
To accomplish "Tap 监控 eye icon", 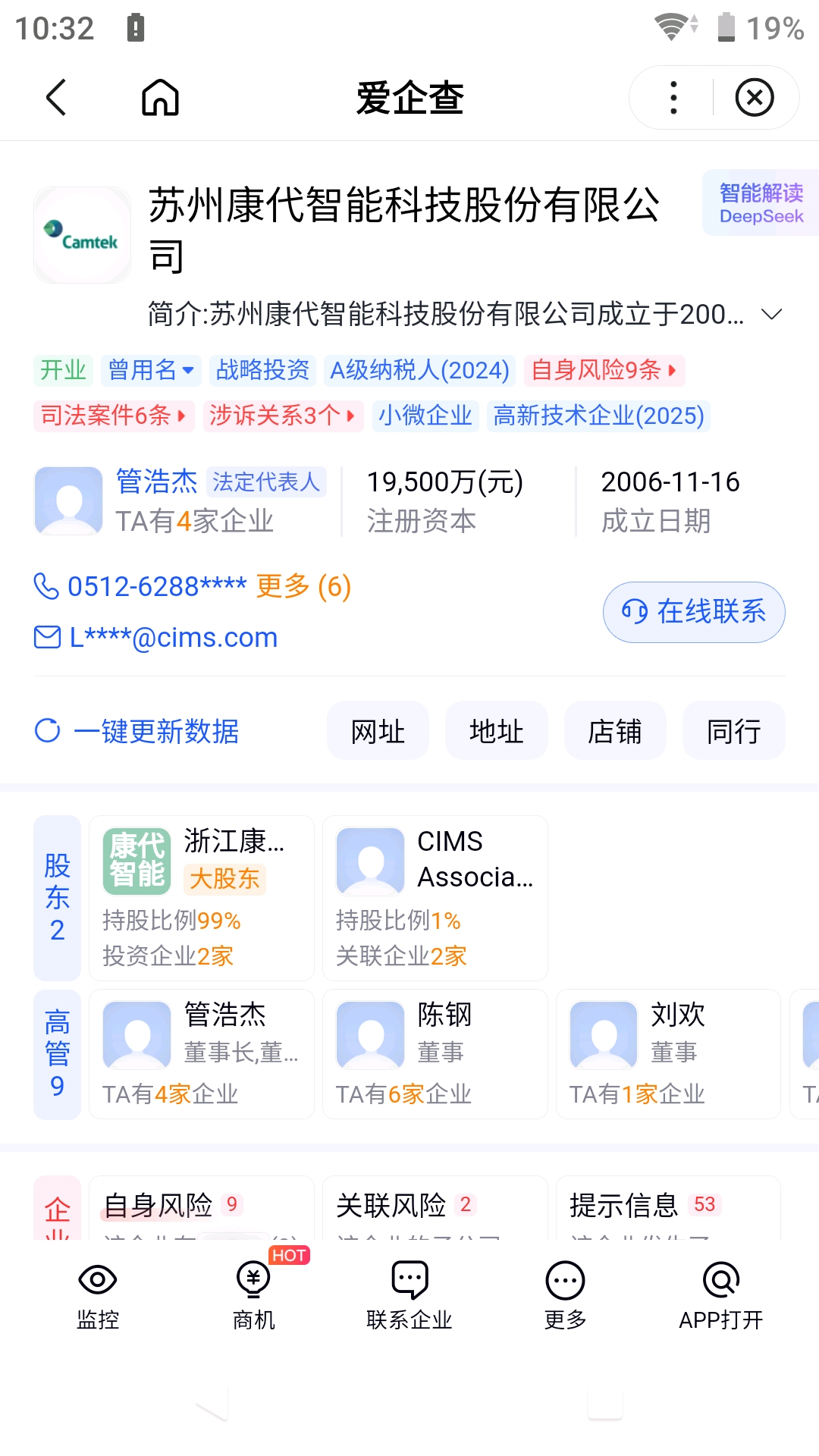I will [98, 1280].
